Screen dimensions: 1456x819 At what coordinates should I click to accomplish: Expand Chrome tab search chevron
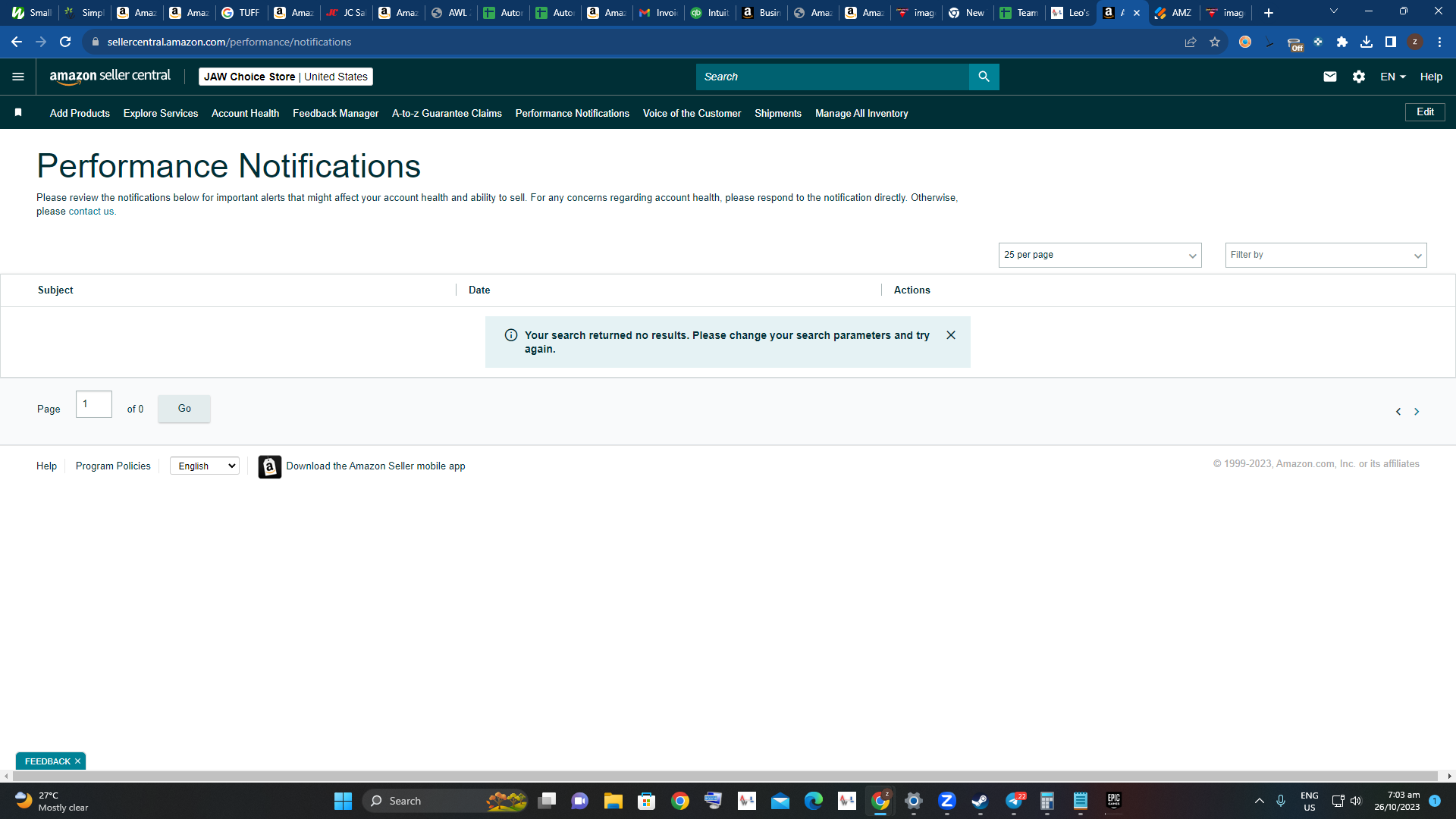tap(1334, 11)
